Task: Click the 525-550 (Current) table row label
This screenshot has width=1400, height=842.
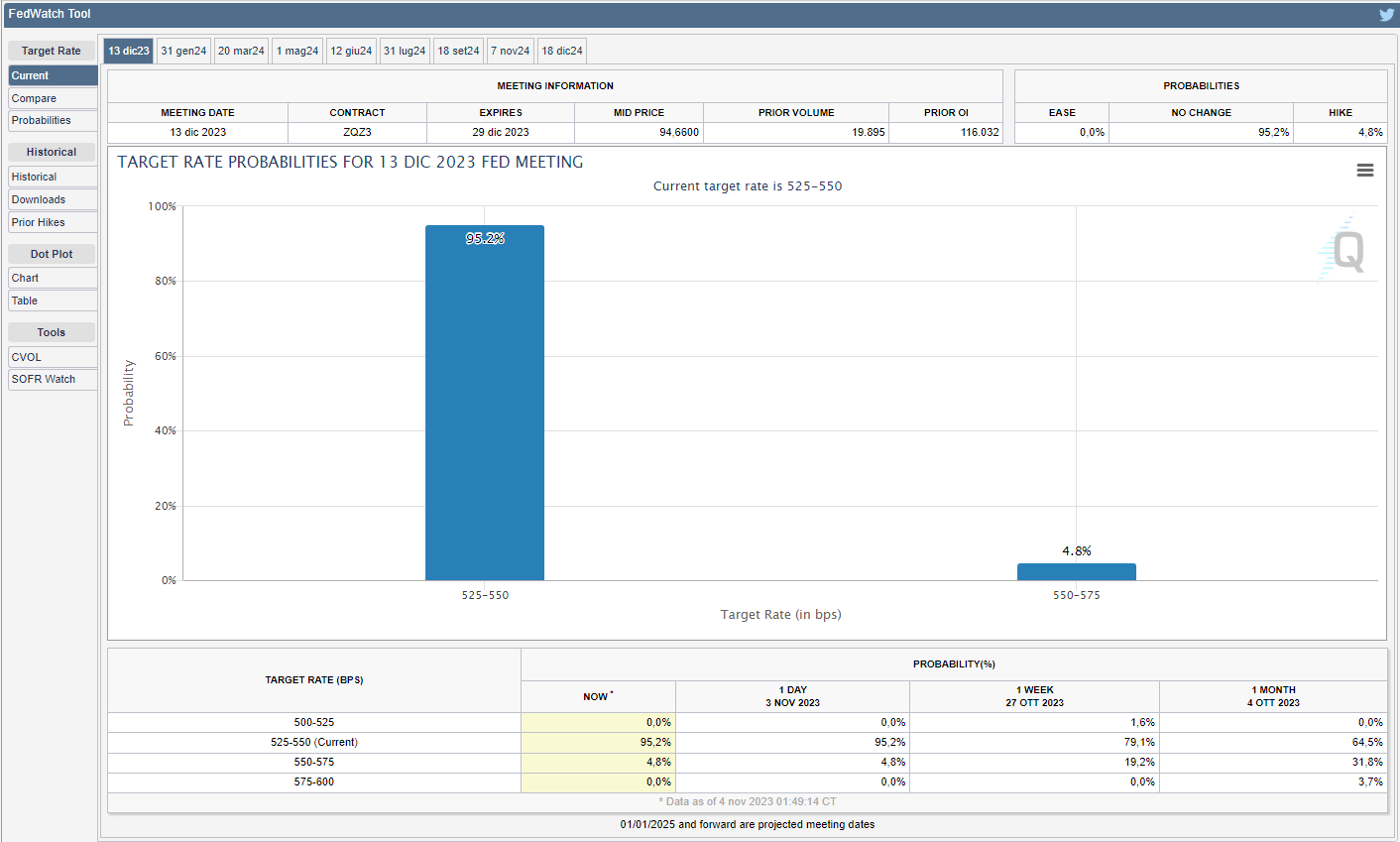Action: [314, 742]
